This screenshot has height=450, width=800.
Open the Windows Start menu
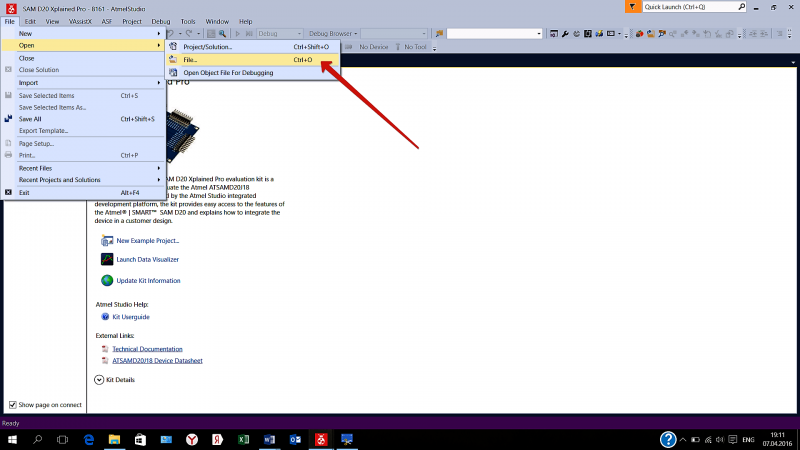[x=12, y=439]
